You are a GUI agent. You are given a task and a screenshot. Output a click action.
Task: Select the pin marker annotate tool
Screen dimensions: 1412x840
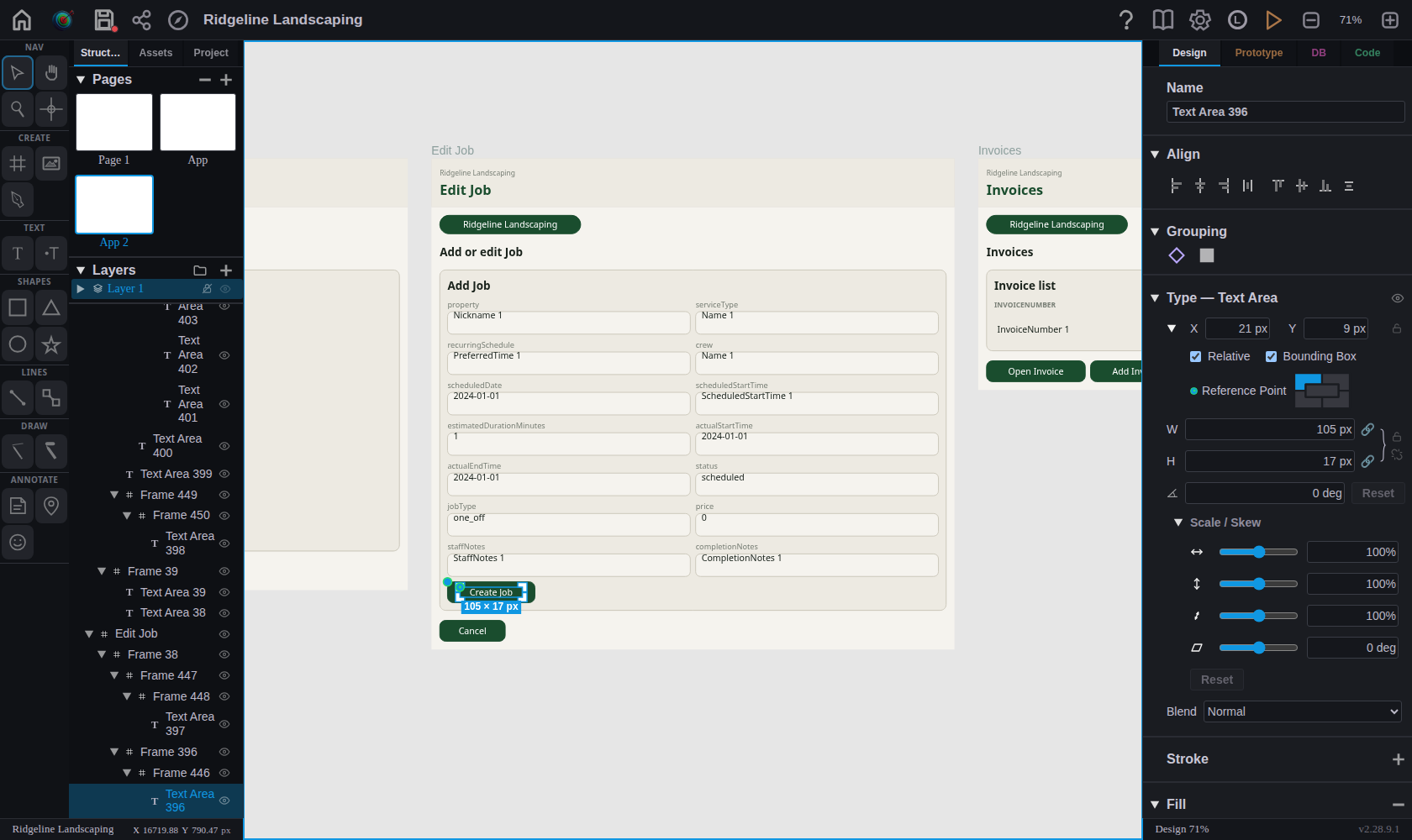pos(51,506)
